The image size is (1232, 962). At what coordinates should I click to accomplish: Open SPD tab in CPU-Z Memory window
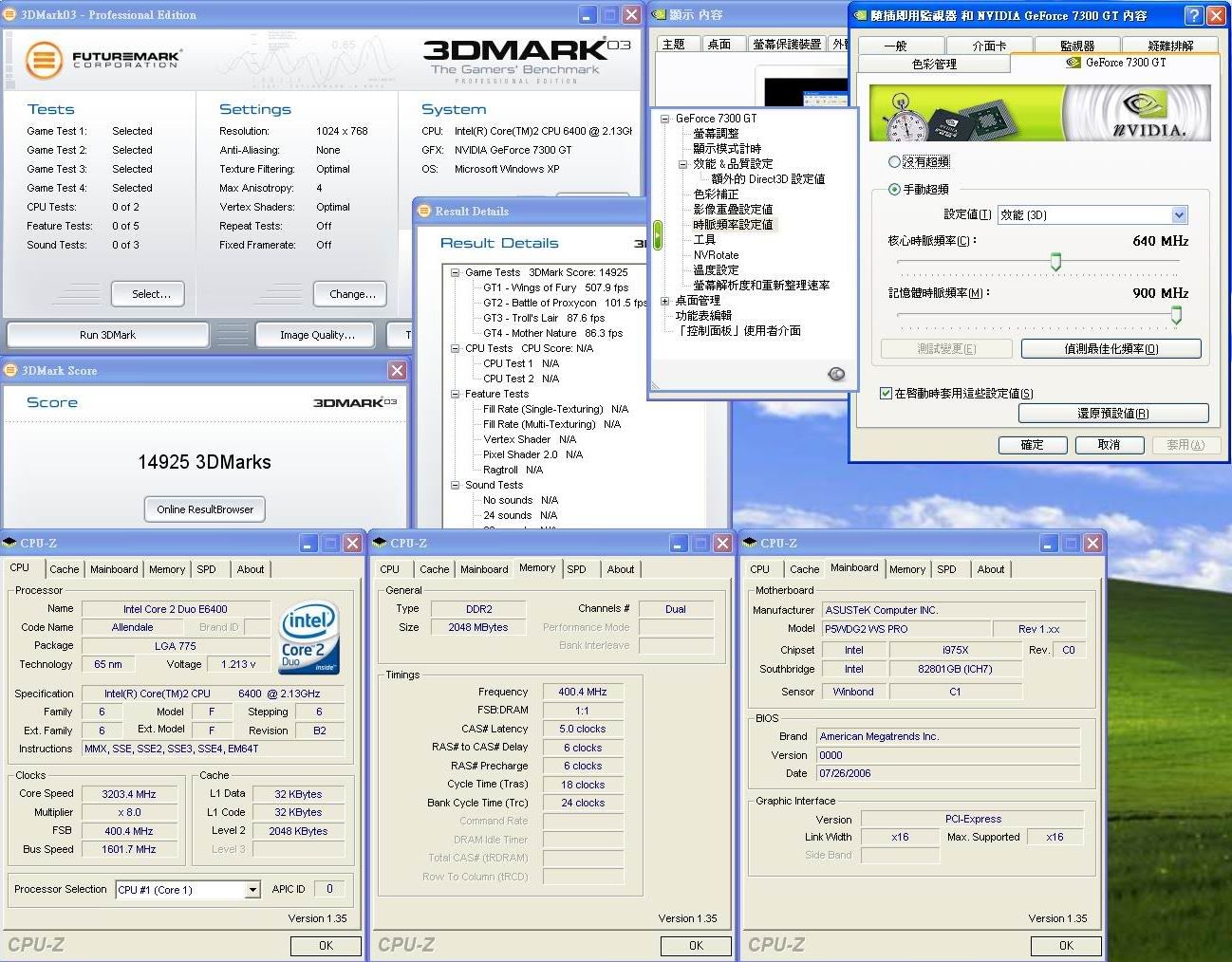pos(576,569)
